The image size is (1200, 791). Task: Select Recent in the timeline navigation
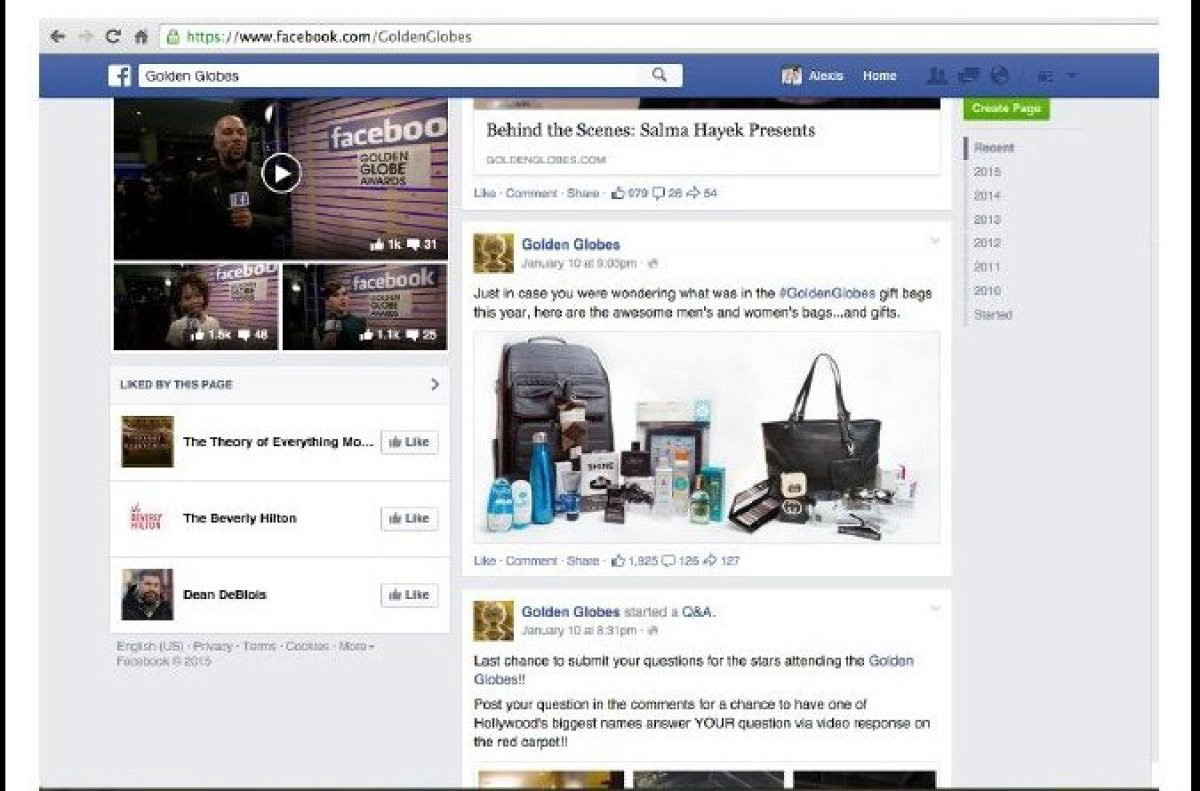pyautogui.click(x=994, y=147)
